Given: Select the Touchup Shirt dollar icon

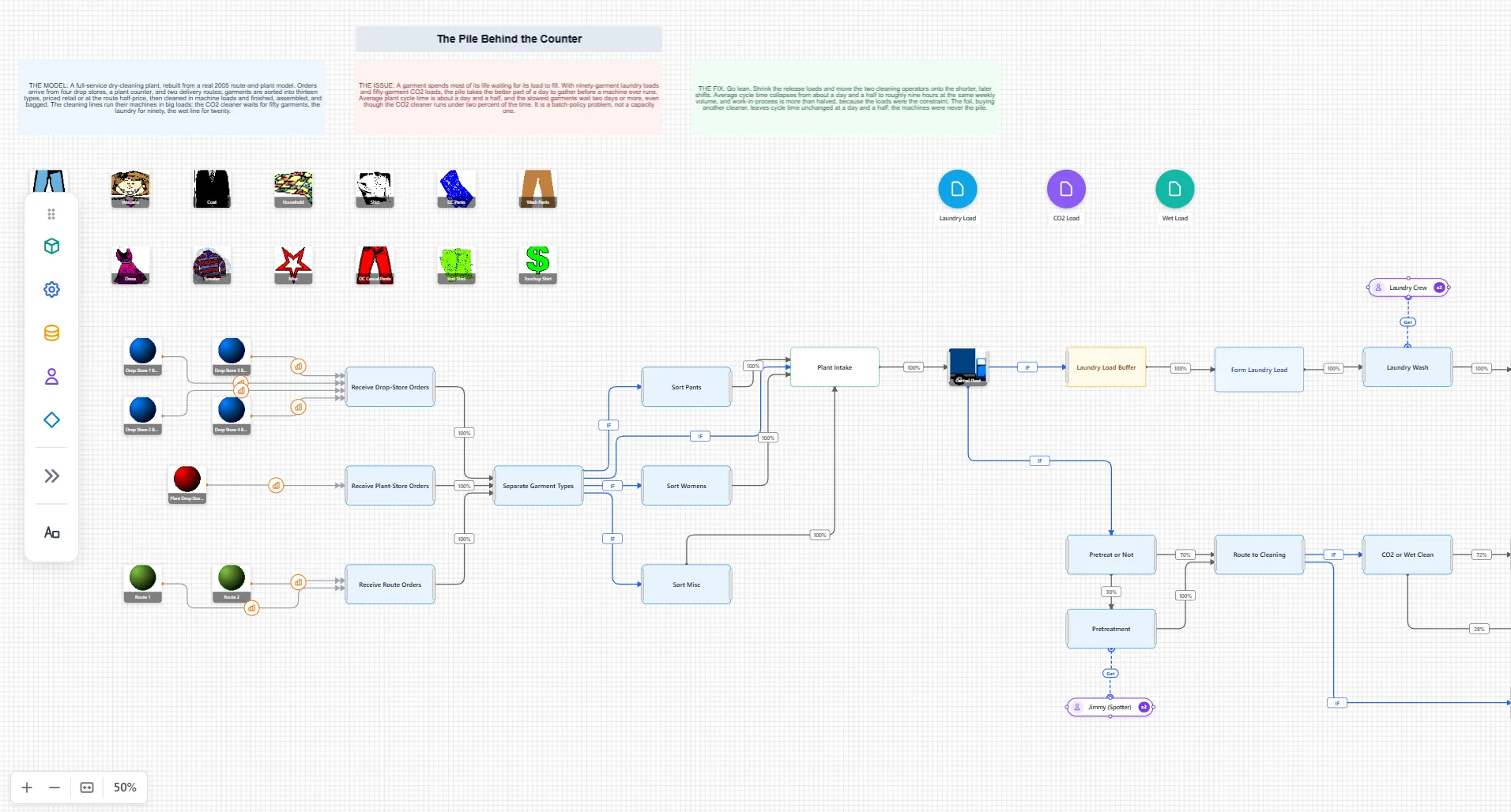Looking at the screenshot, I should pyautogui.click(x=537, y=265).
